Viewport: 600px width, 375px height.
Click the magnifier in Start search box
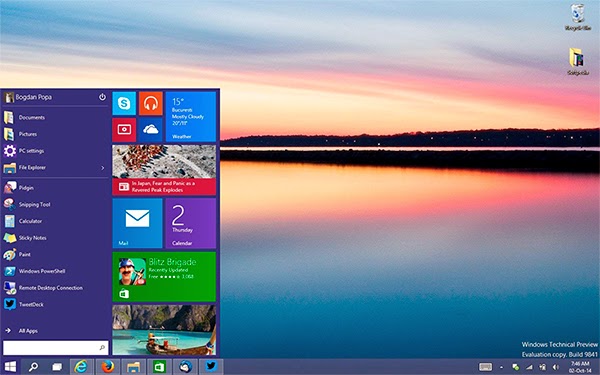coord(102,347)
